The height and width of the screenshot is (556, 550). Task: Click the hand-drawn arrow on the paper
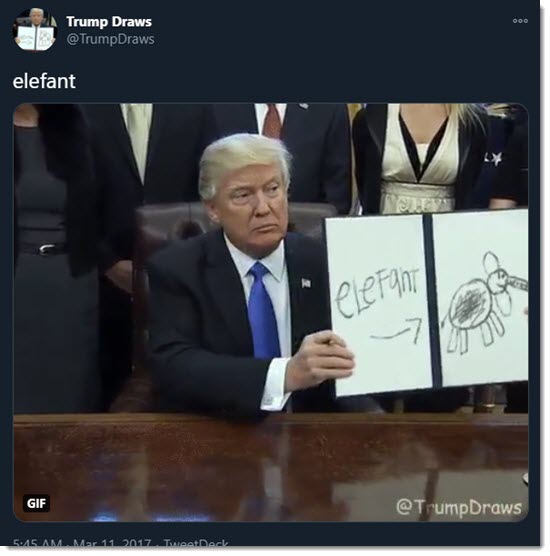[x=397, y=329]
